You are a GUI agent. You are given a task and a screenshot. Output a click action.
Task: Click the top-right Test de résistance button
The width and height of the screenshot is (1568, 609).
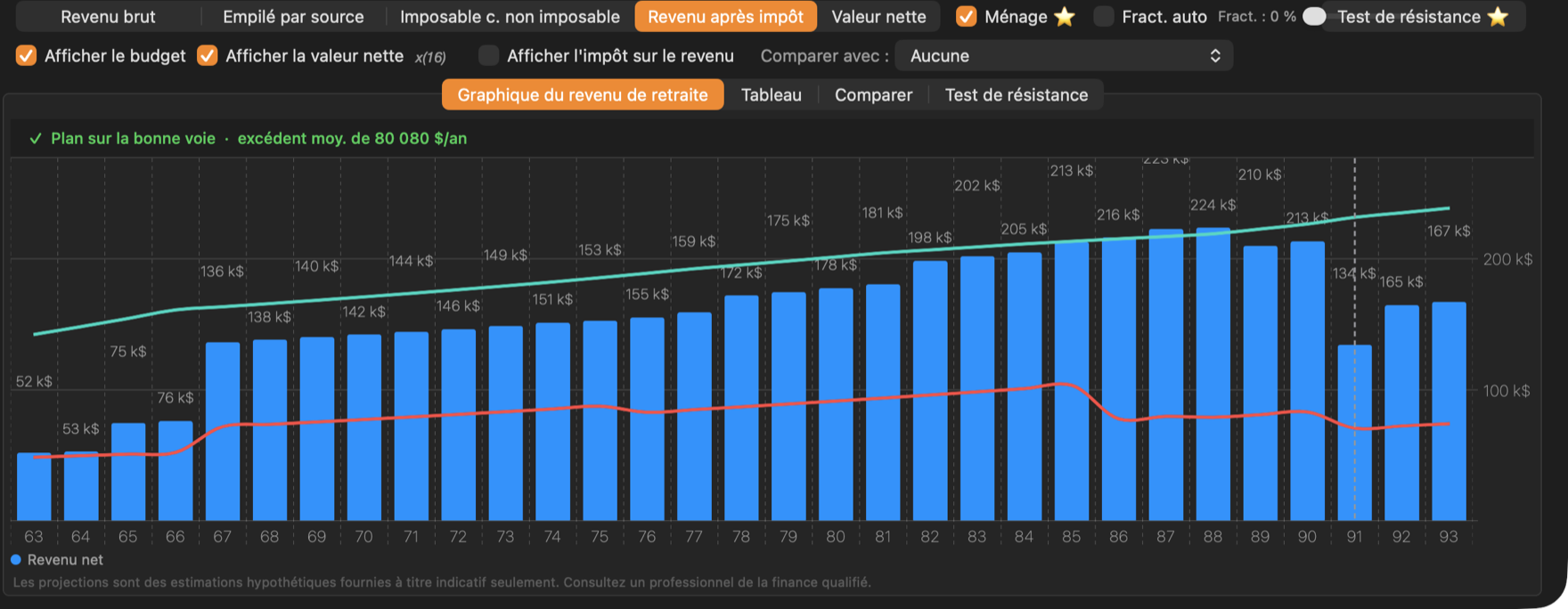(1423, 17)
